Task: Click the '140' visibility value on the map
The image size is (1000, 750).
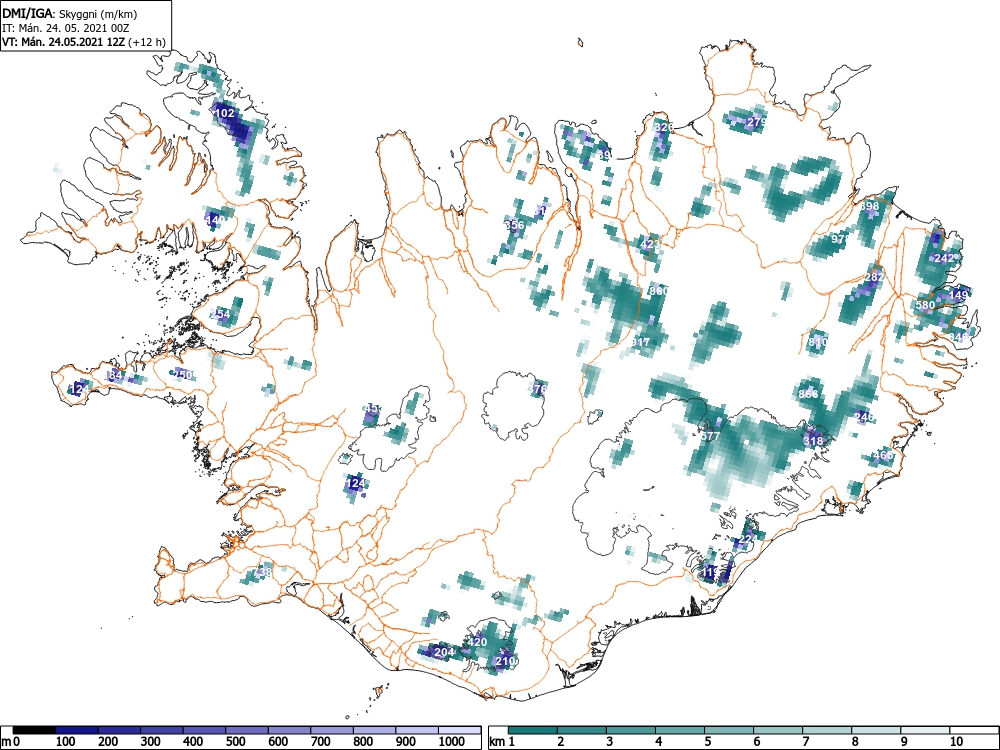Action: coord(216,220)
